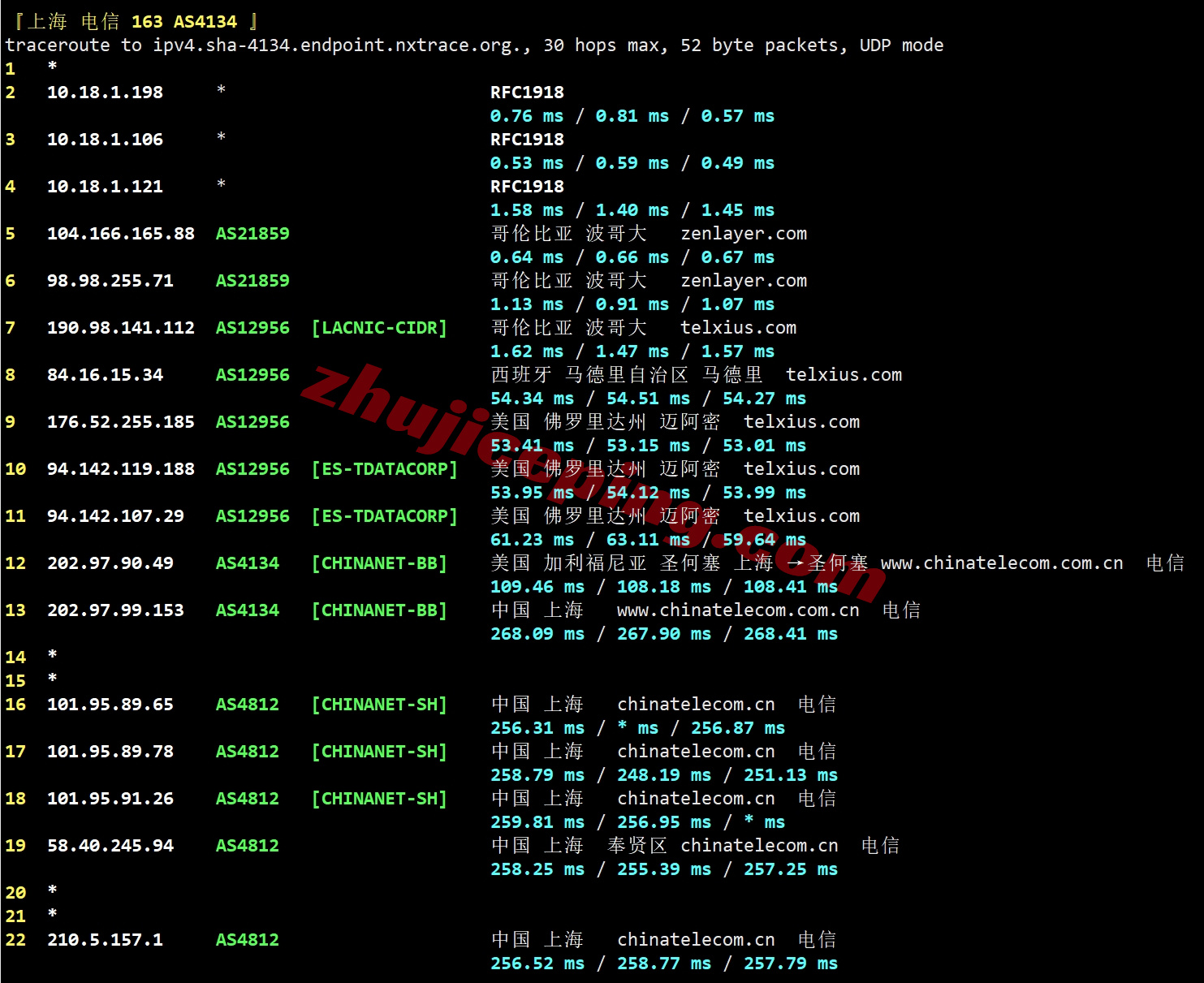Click AS4134 on hop 12
Image resolution: width=1204 pixels, height=983 pixels.
(x=247, y=563)
